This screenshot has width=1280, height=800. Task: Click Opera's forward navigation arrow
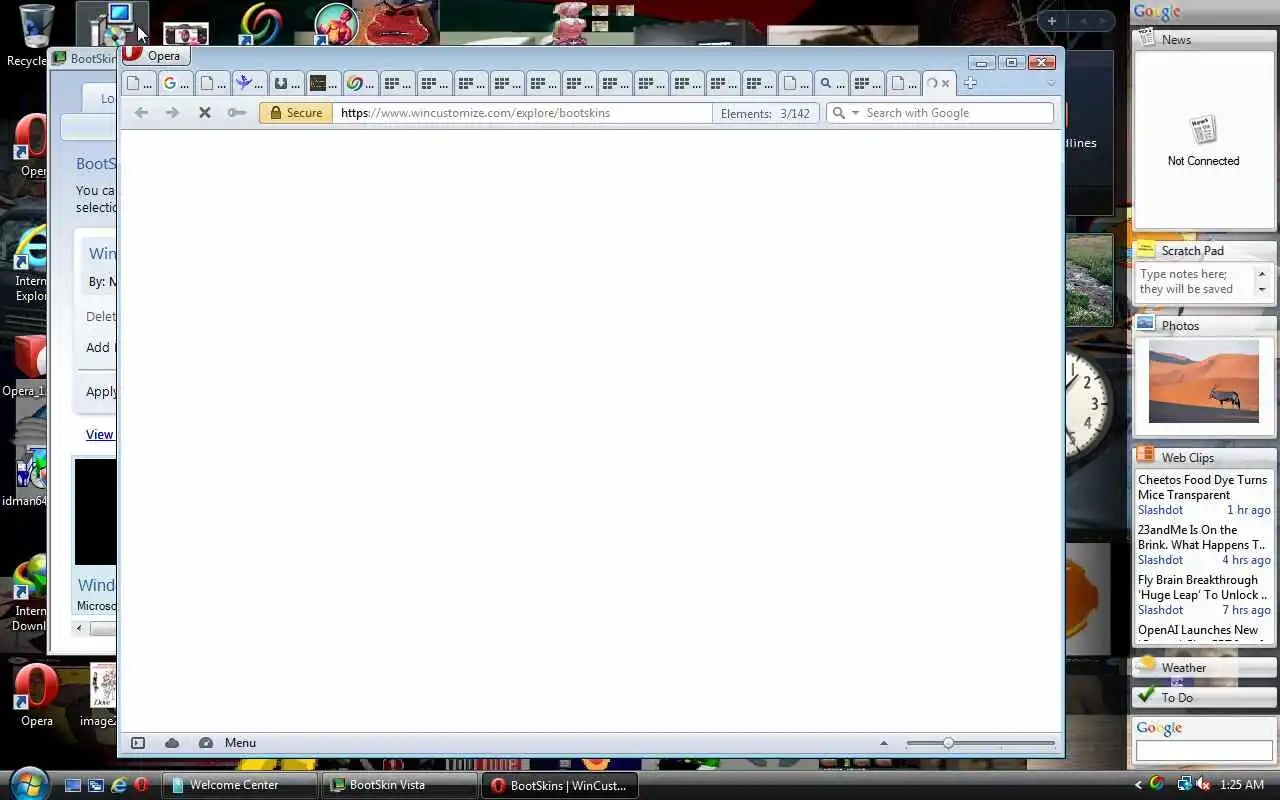point(172,113)
